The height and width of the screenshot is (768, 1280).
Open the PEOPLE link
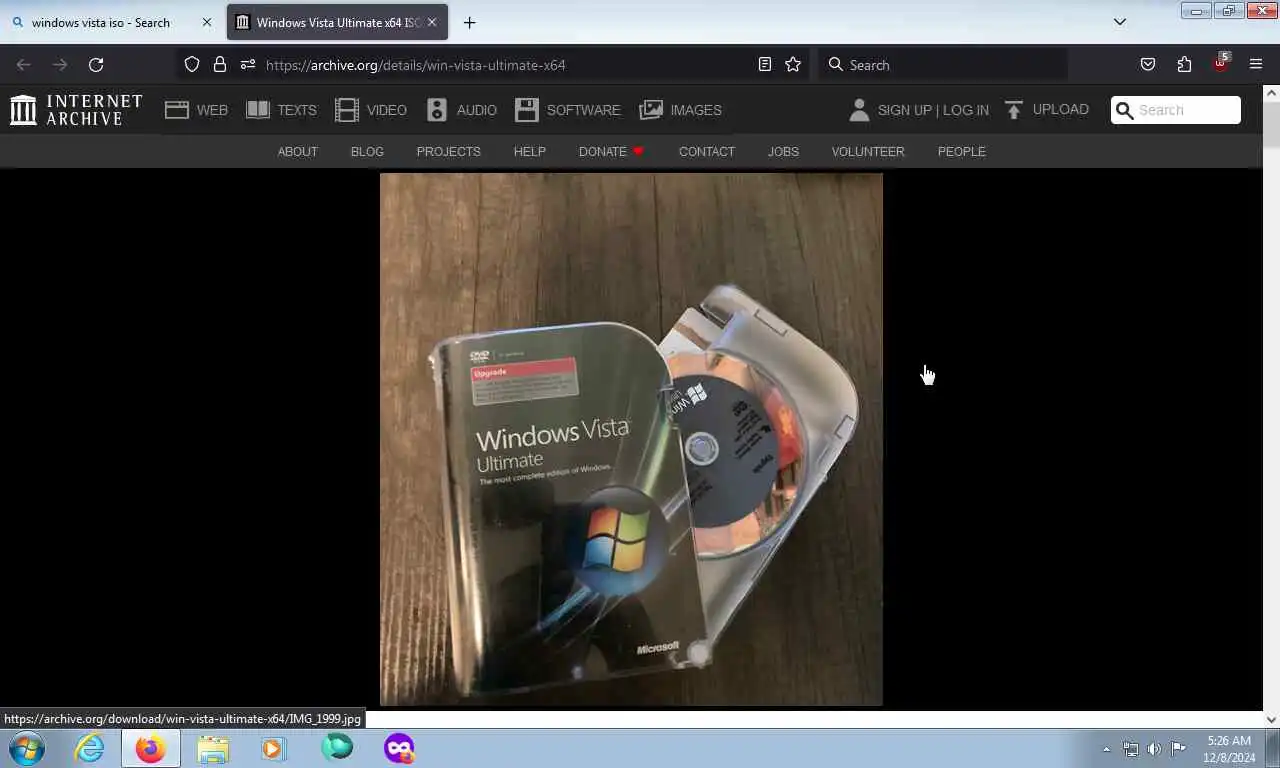tap(961, 152)
